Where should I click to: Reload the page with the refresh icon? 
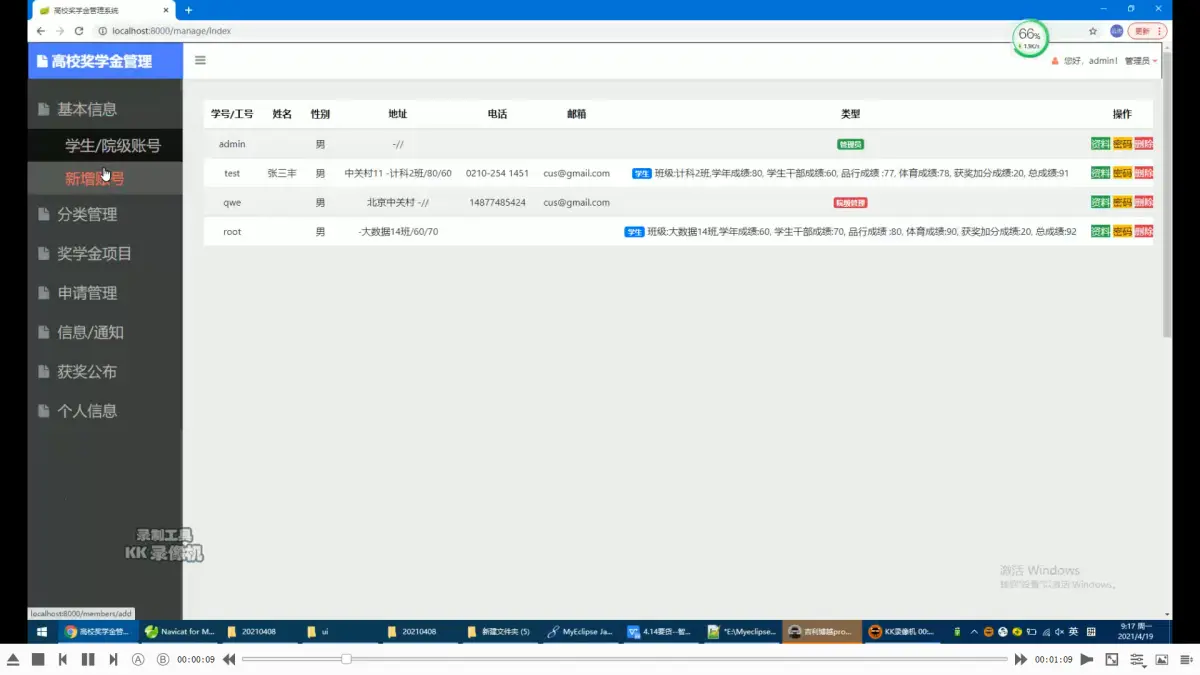click(x=79, y=31)
